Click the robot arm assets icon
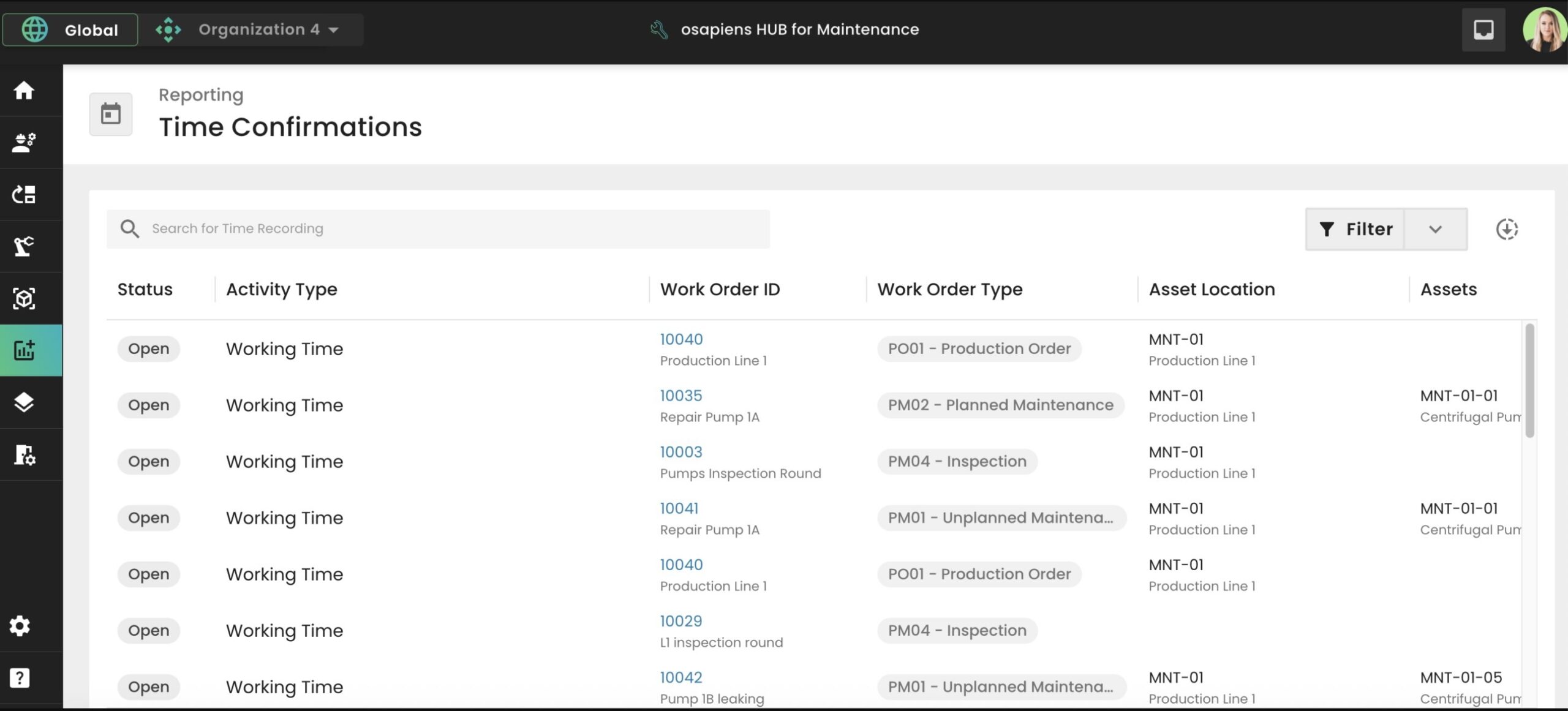Screen dimensions: 1568x711 click(x=24, y=246)
